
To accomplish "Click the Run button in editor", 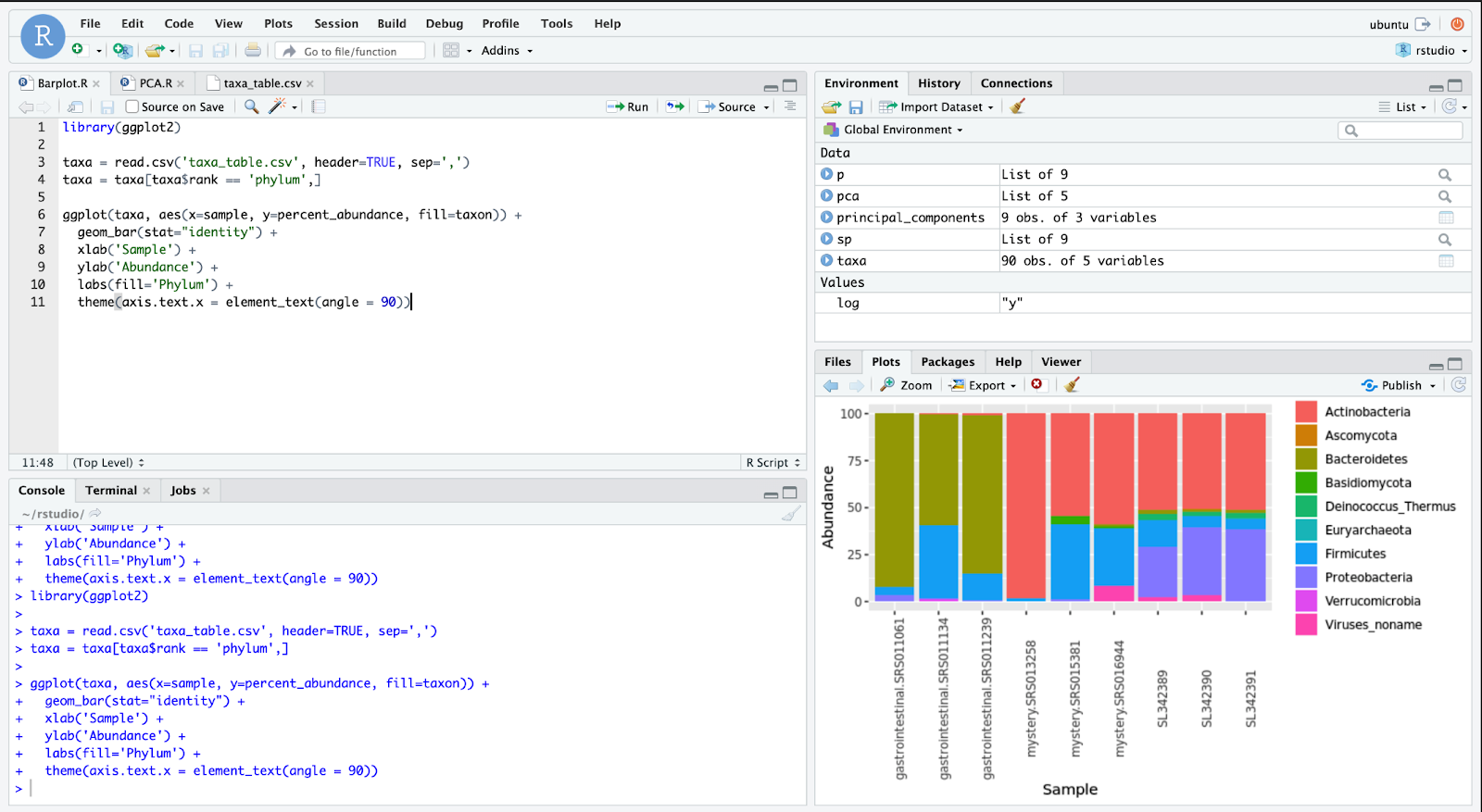I will [x=628, y=106].
